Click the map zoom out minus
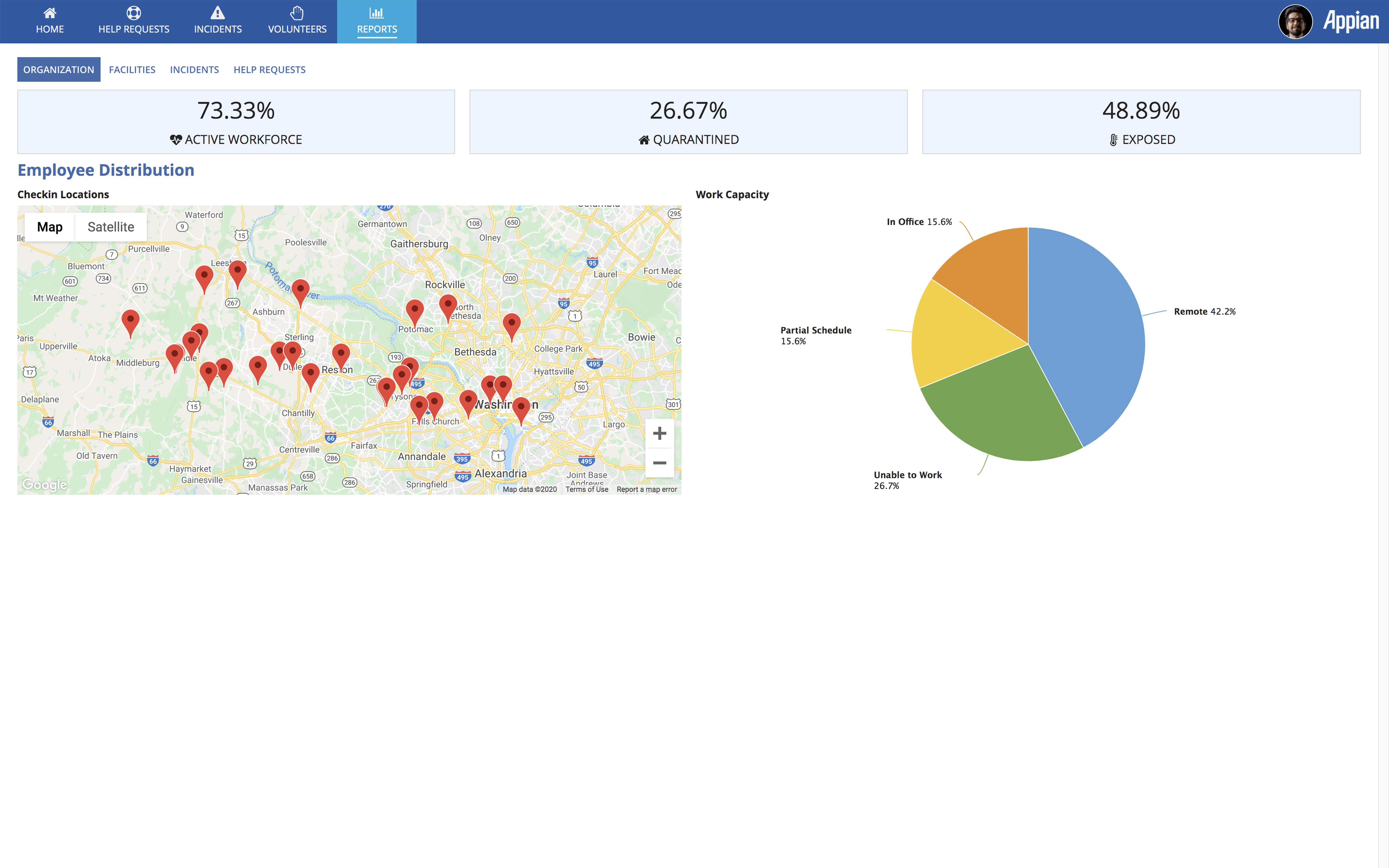Image resolution: width=1389 pixels, height=868 pixels. pos(659,463)
